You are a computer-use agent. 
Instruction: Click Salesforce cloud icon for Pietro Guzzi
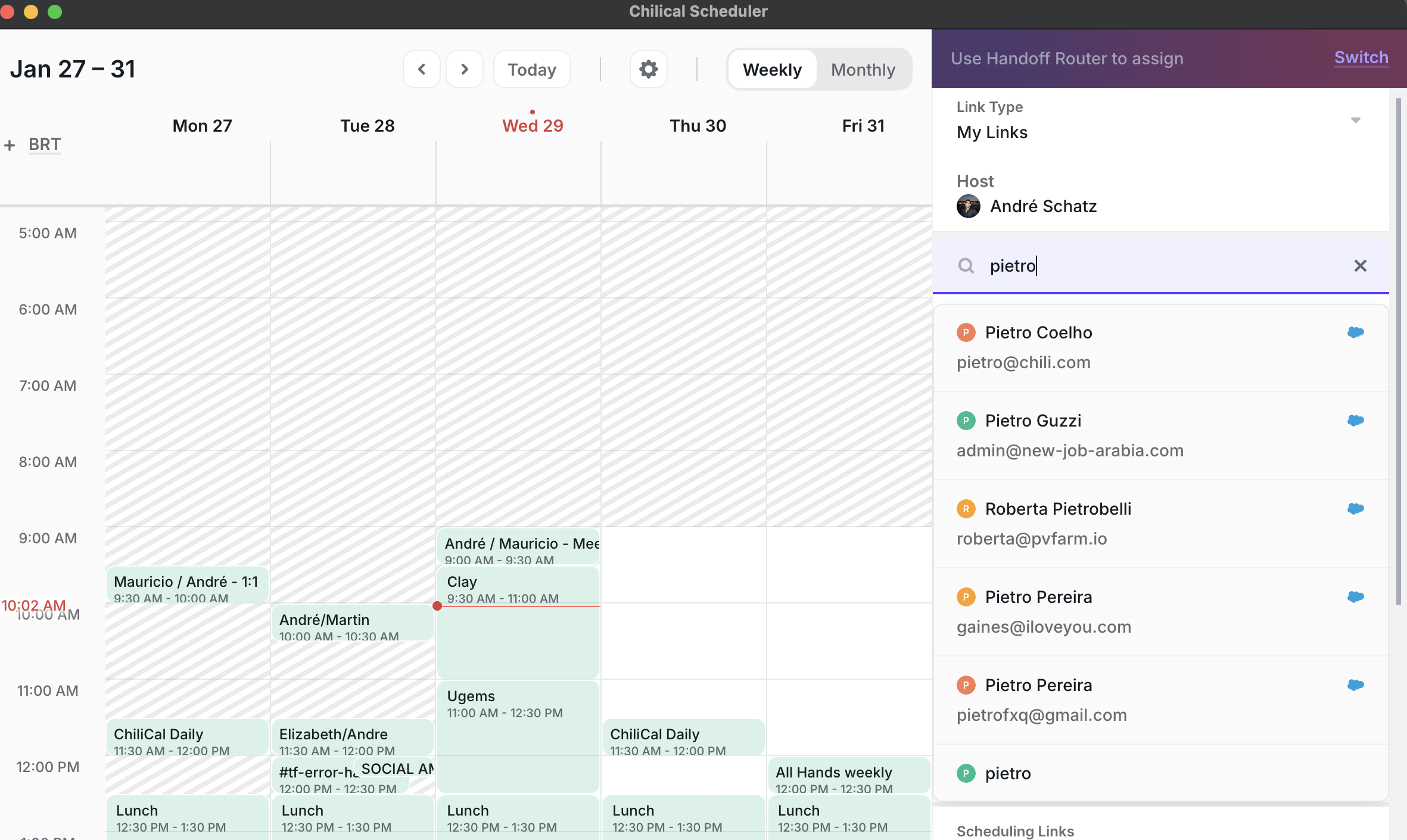point(1356,420)
